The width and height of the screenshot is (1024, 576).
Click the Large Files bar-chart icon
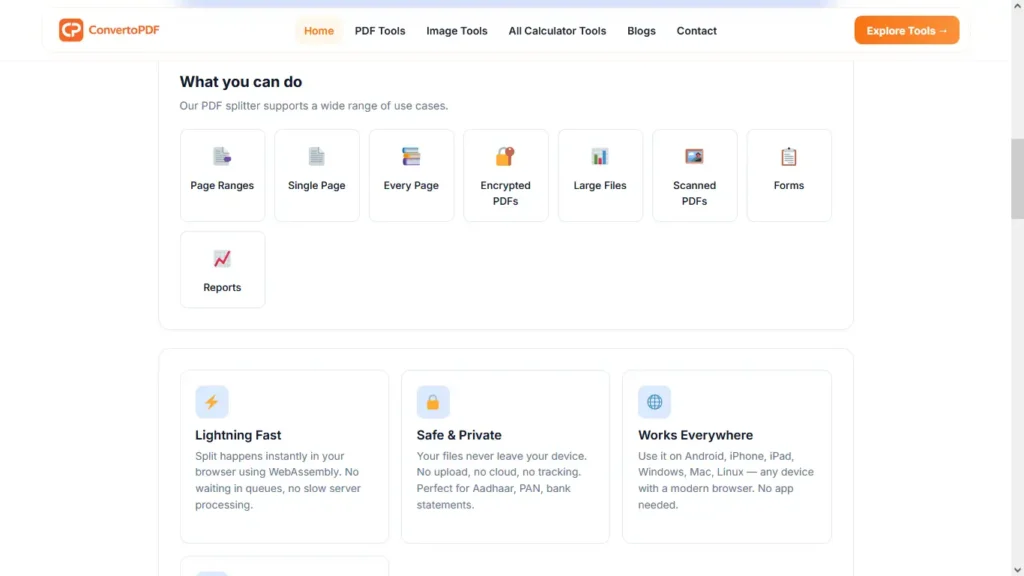(x=600, y=157)
